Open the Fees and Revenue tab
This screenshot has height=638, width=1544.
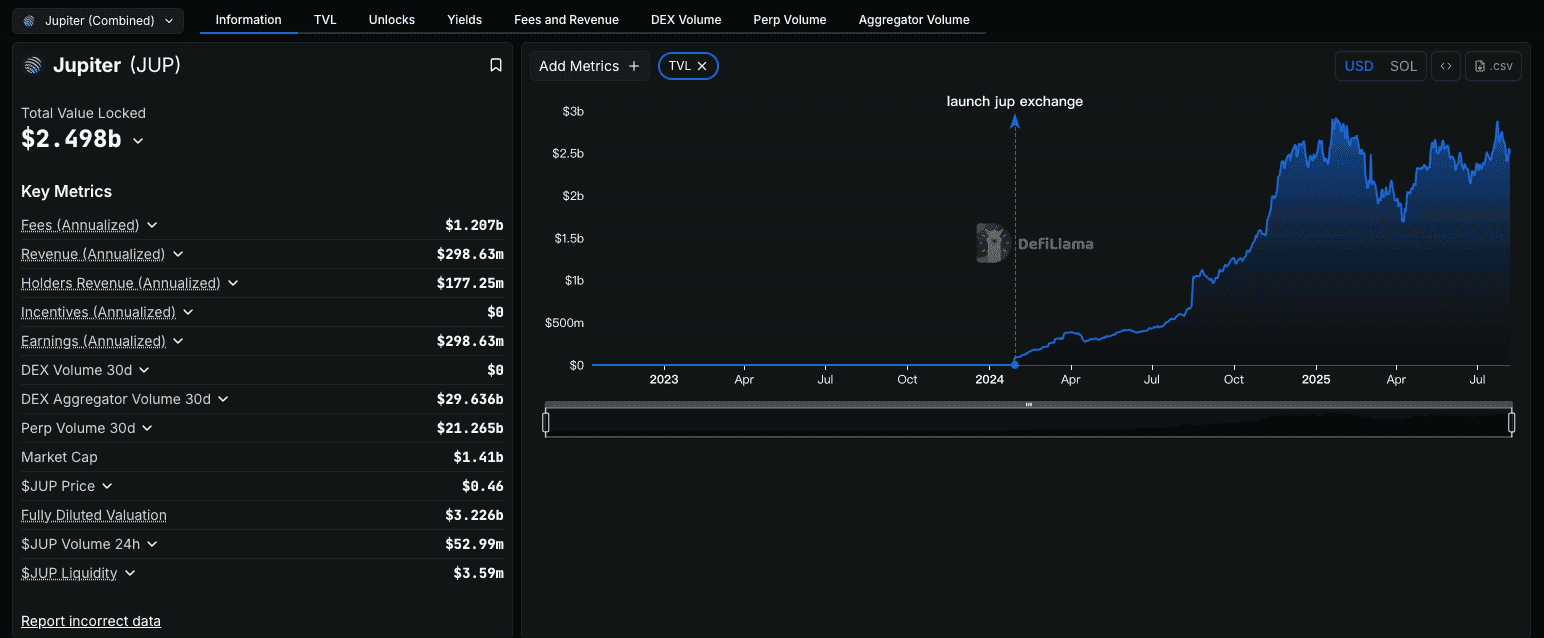click(x=566, y=20)
